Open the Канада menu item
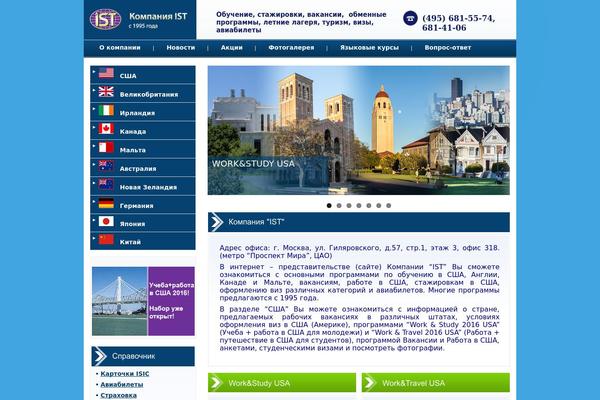 point(143,131)
